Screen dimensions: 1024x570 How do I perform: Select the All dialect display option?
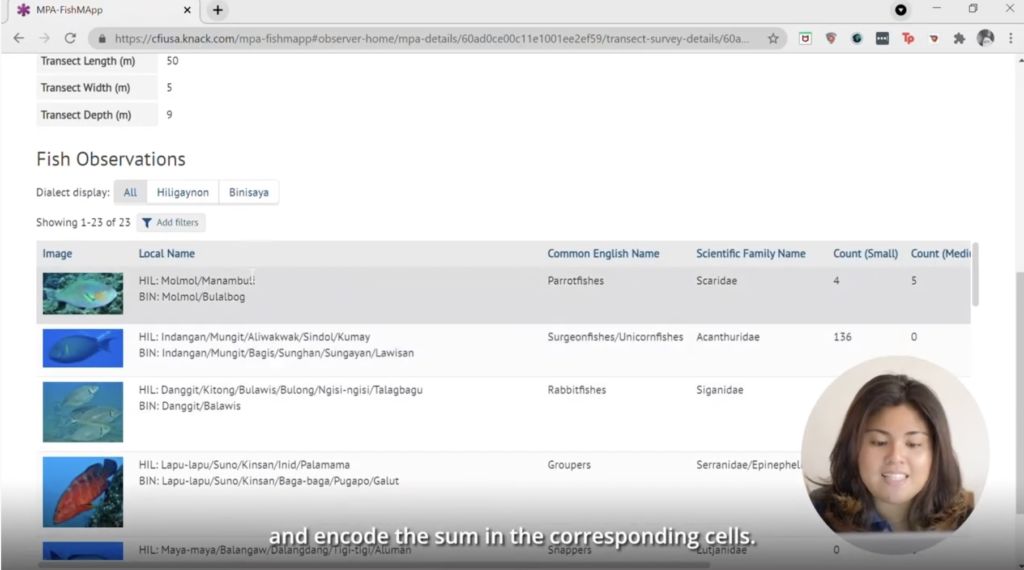130,192
